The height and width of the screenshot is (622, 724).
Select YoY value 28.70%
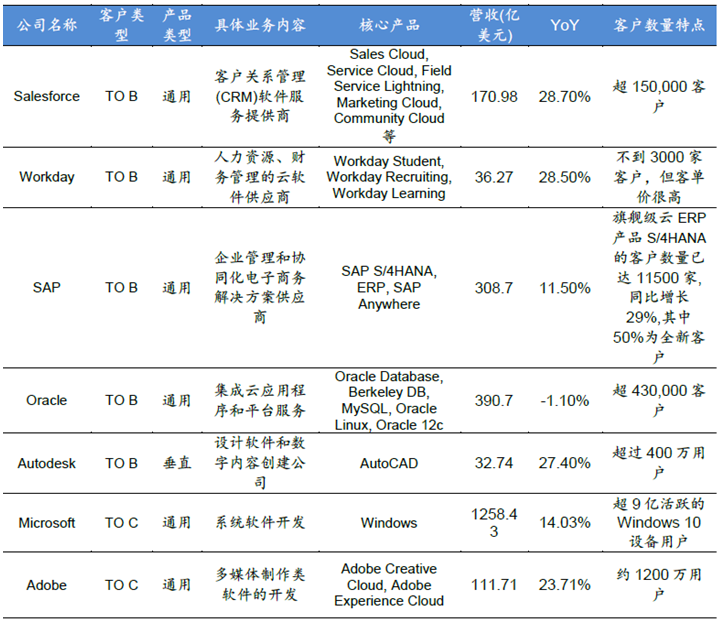[564, 97]
